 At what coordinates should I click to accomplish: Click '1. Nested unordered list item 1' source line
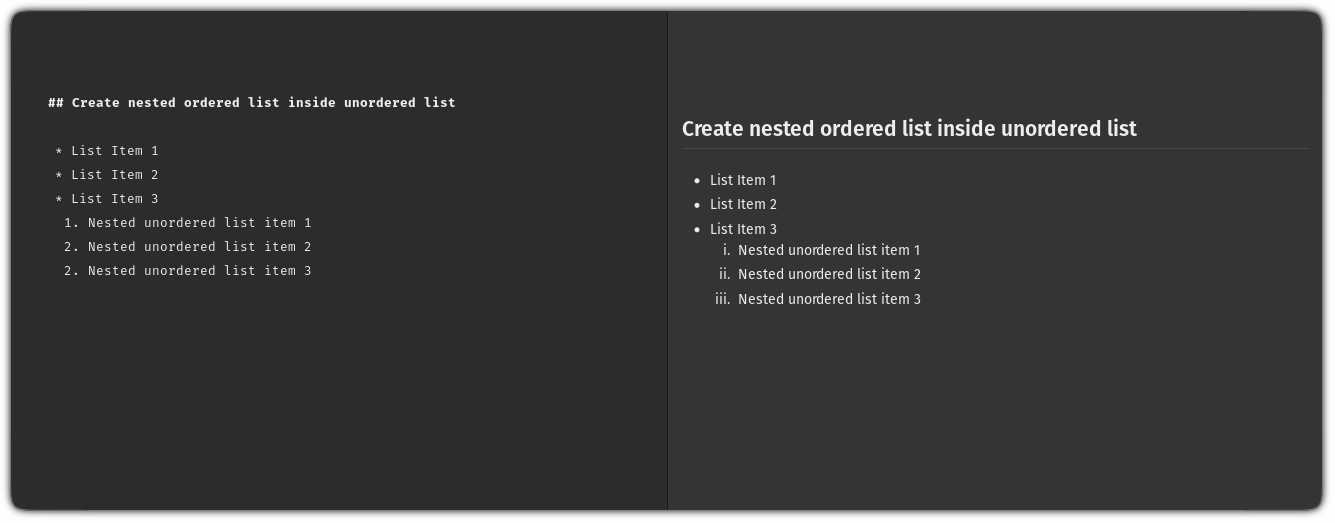(x=188, y=223)
